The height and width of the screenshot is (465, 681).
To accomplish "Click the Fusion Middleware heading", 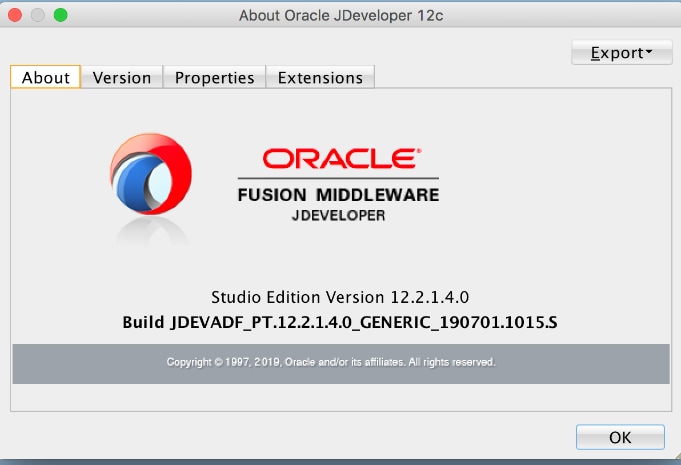I will (338, 195).
